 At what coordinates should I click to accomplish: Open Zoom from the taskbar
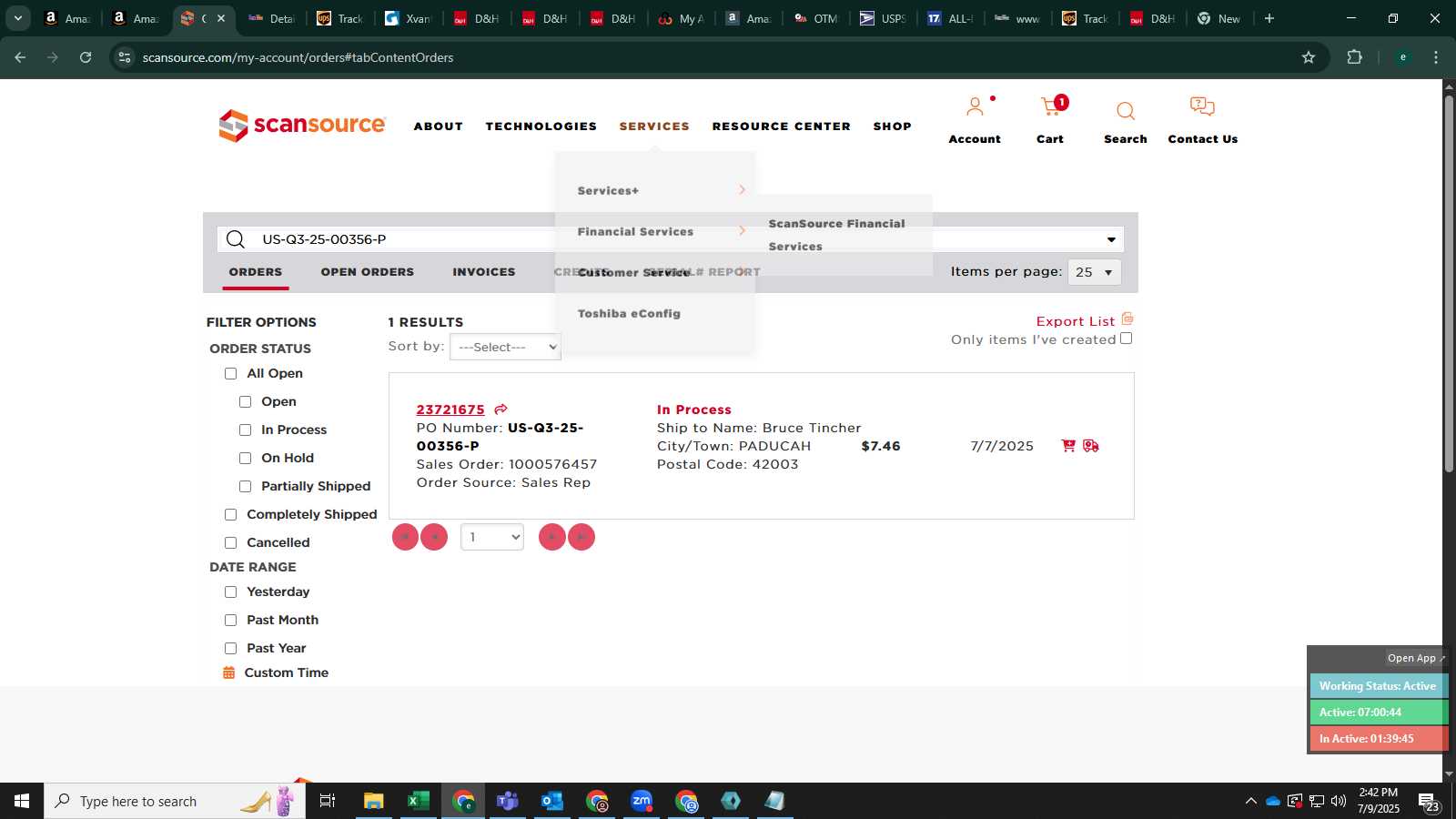pos(642,801)
